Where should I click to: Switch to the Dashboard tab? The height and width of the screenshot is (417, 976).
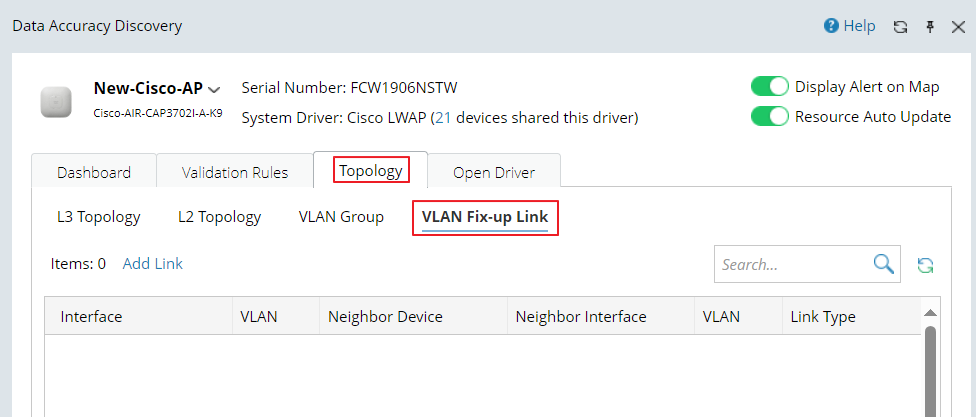point(94,172)
